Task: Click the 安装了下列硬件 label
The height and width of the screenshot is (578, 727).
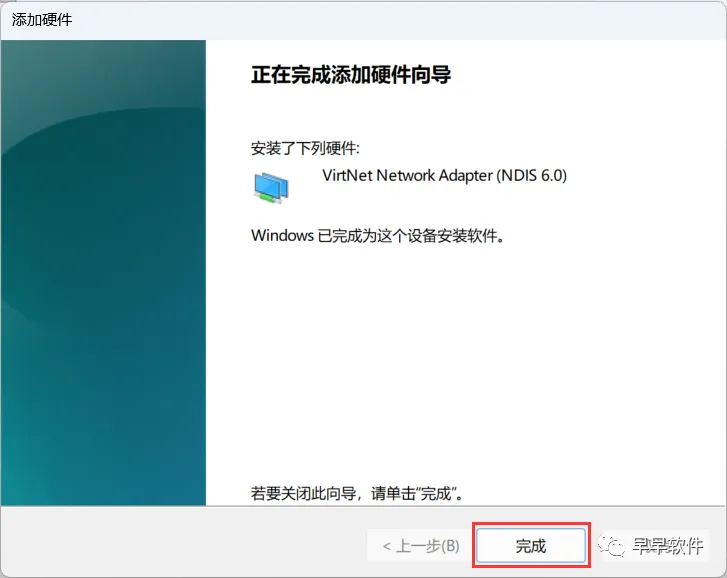Action: 305,148
